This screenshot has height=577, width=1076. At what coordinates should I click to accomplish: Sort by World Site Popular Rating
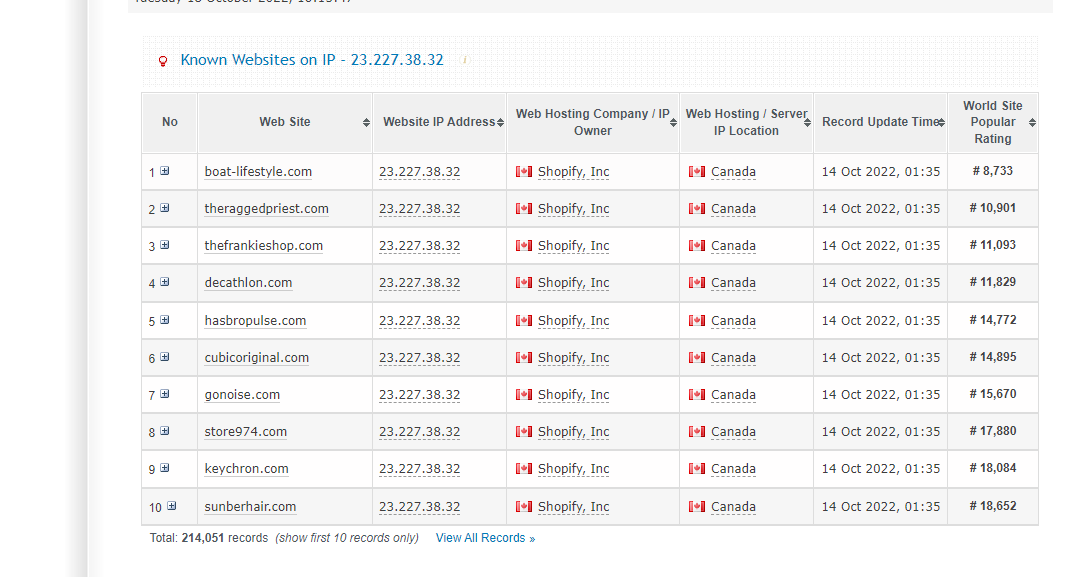(992, 122)
